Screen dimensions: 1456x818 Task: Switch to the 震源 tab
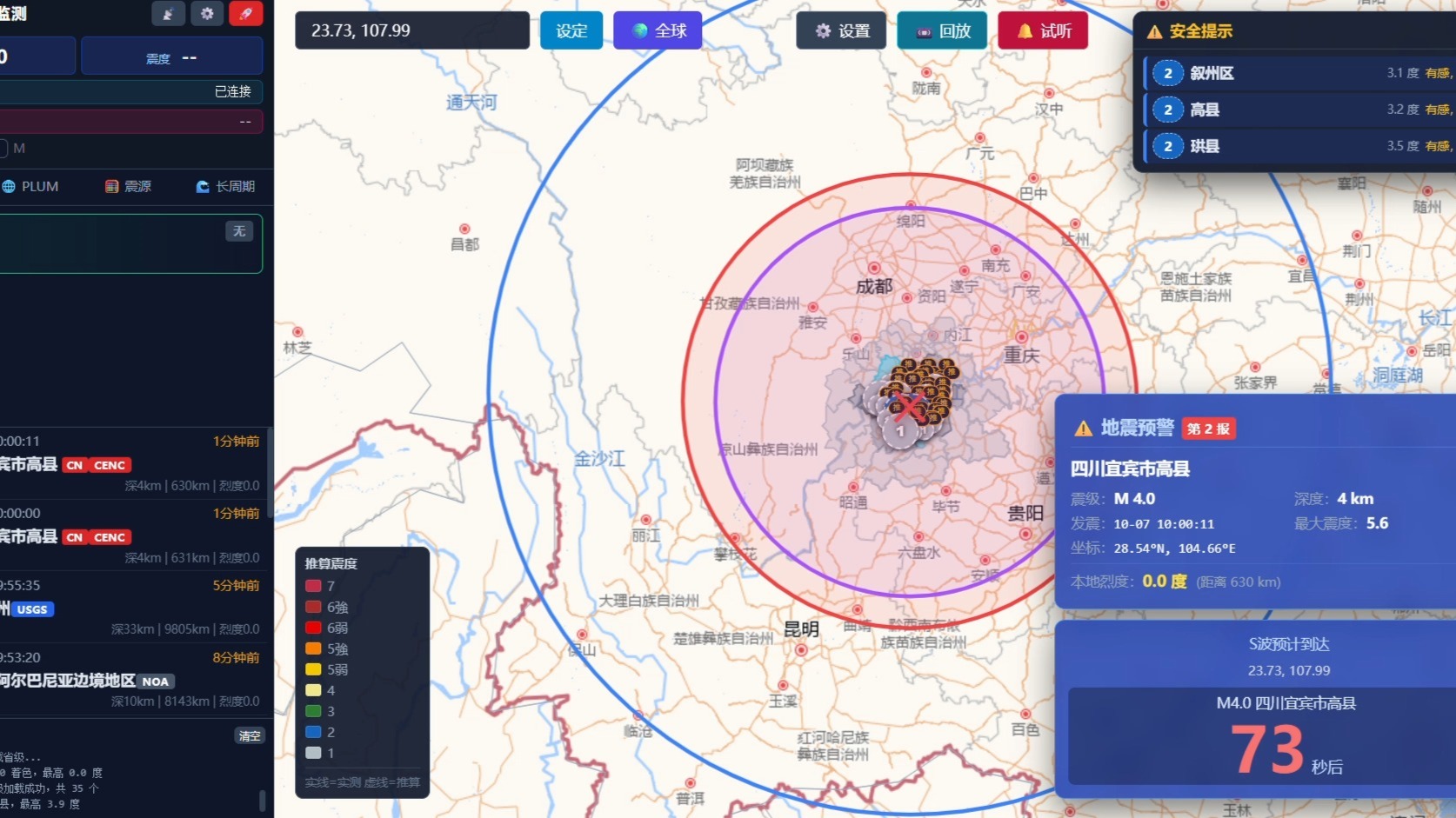129,186
